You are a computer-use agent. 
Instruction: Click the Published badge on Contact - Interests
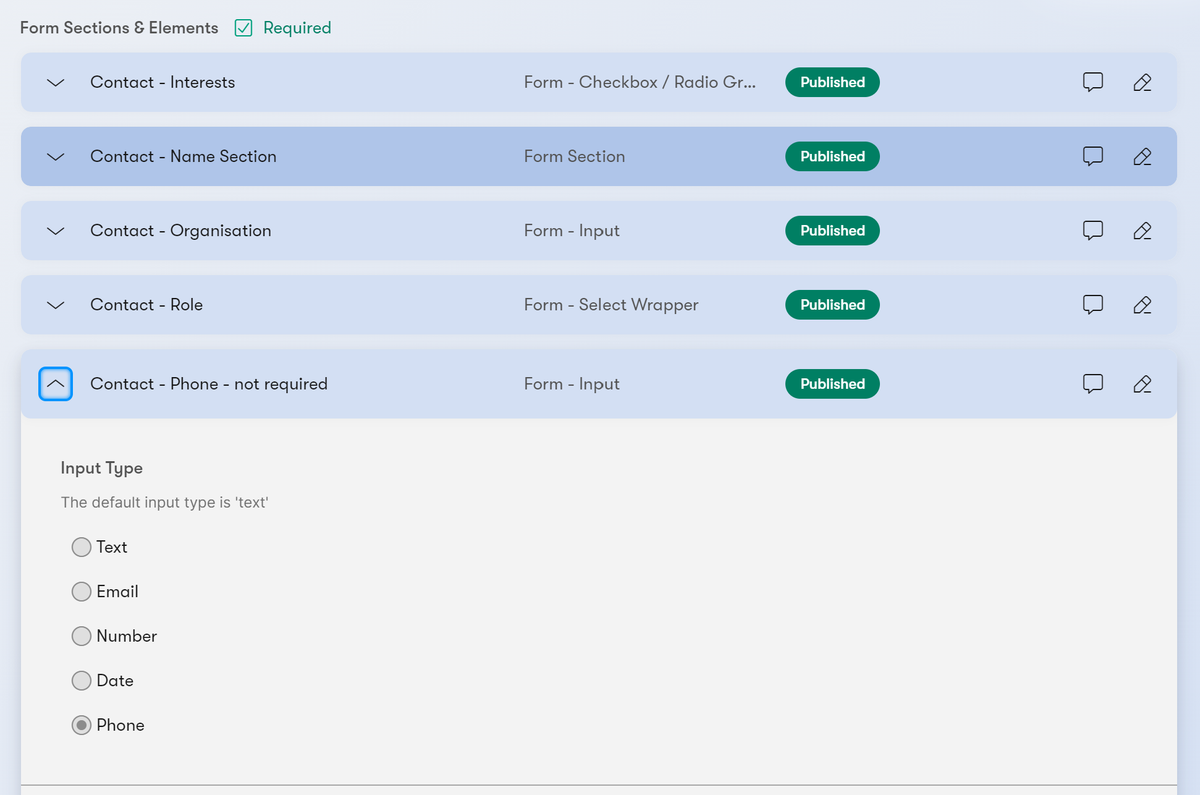point(832,82)
